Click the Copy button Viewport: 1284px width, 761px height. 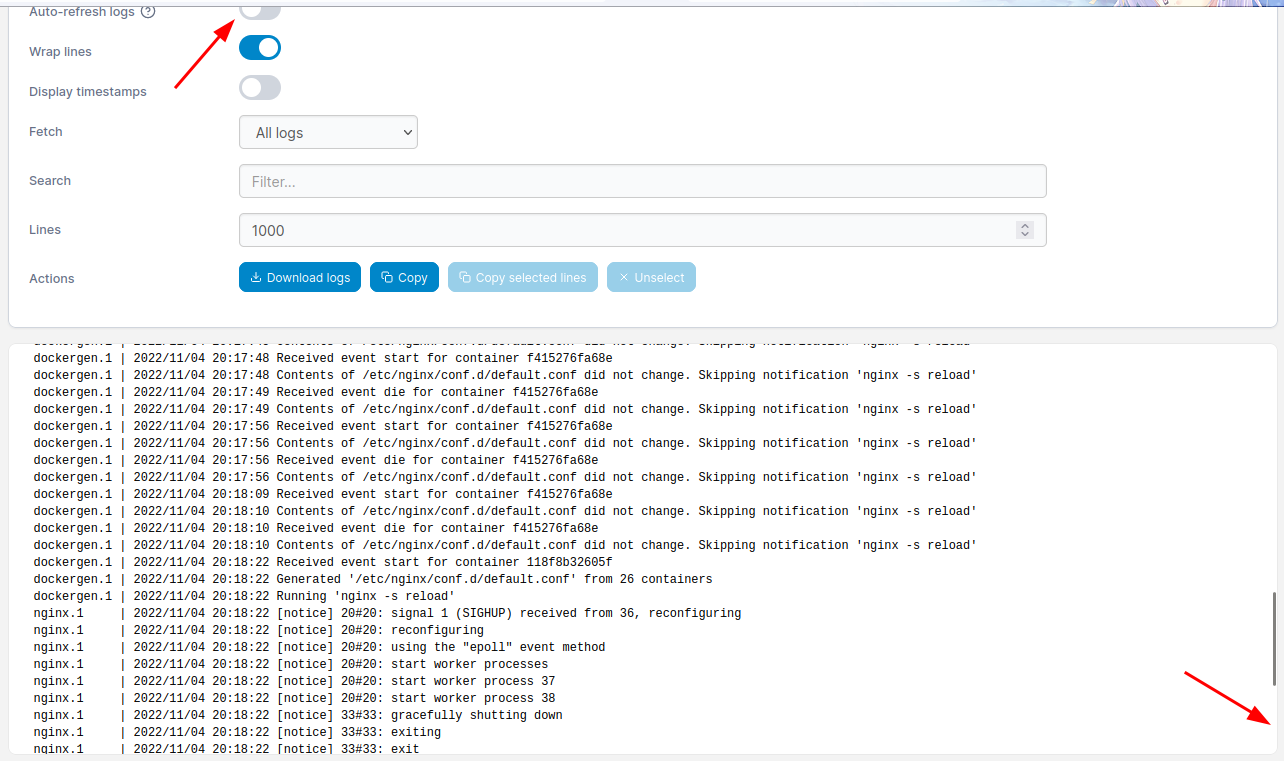(404, 277)
